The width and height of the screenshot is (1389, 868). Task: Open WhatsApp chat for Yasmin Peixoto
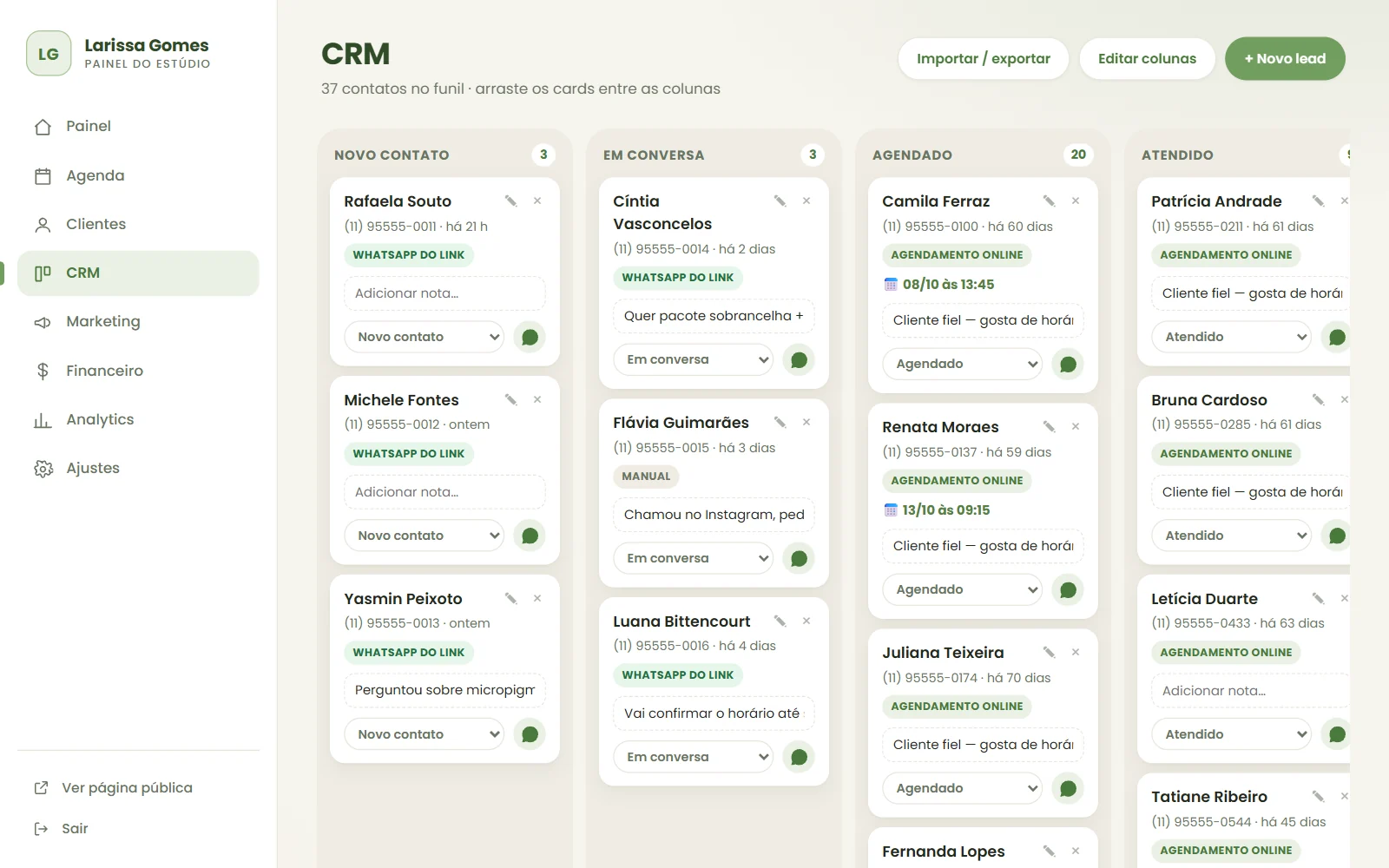[530, 734]
